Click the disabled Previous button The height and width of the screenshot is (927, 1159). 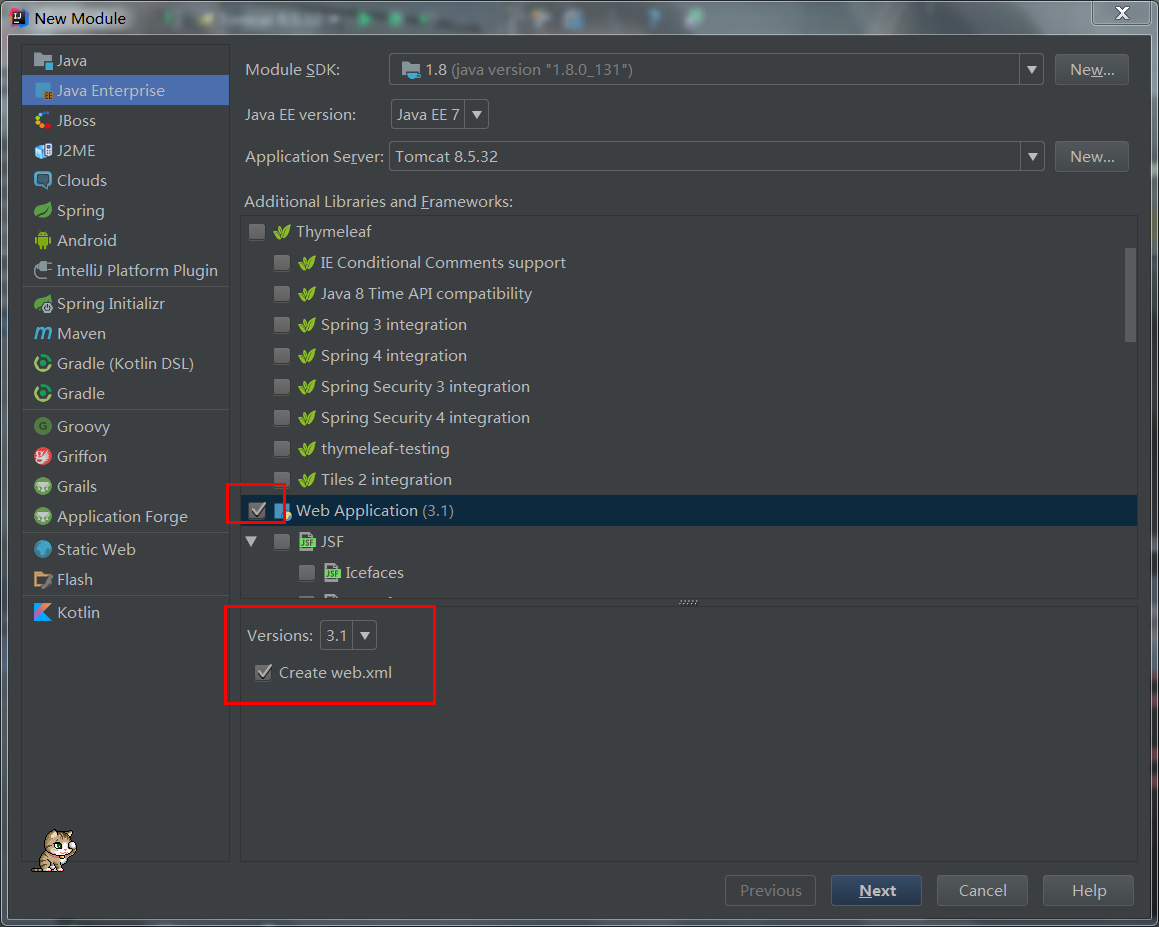[x=770, y=891]
